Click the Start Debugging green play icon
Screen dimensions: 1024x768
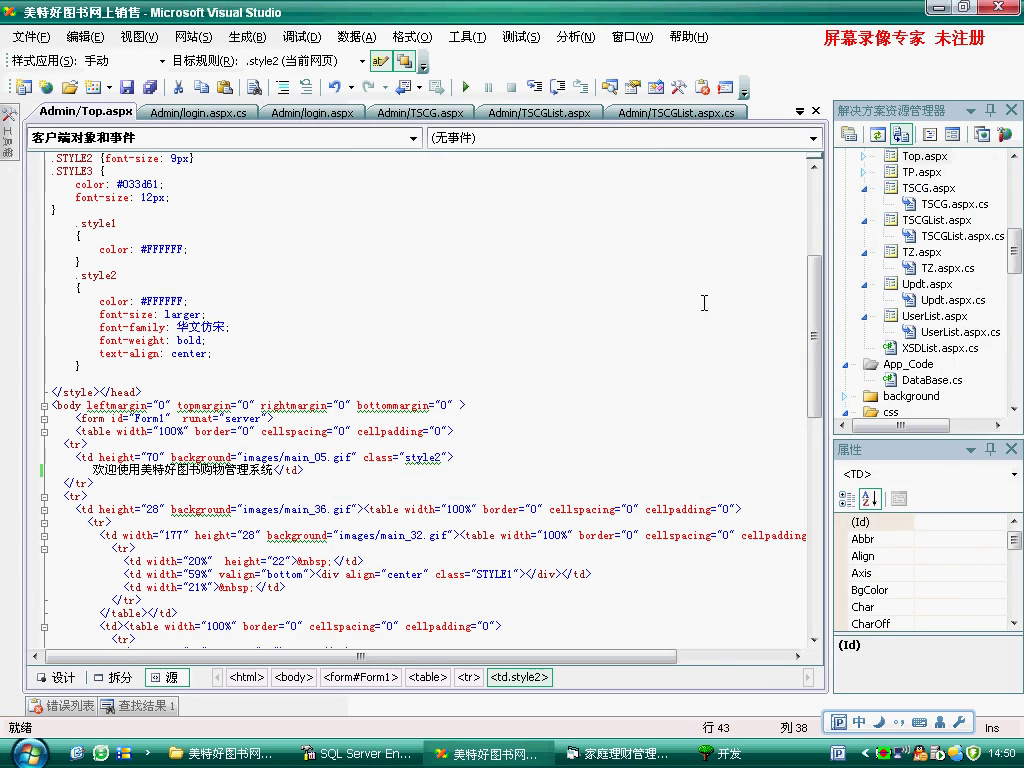(465, 88)
